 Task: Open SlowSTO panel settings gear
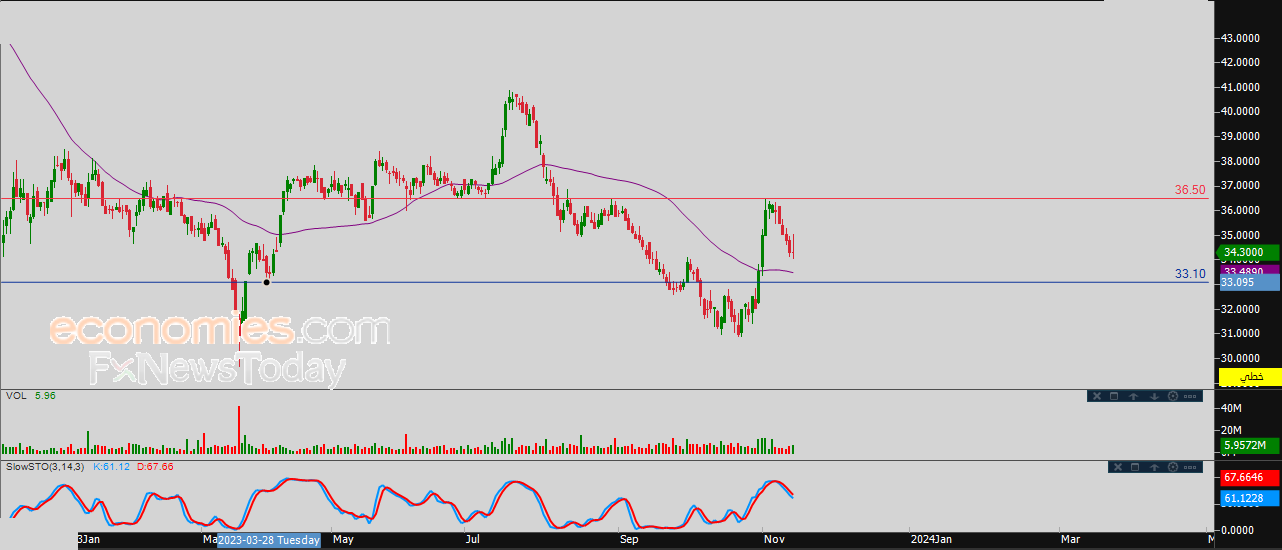point(1173,467)
